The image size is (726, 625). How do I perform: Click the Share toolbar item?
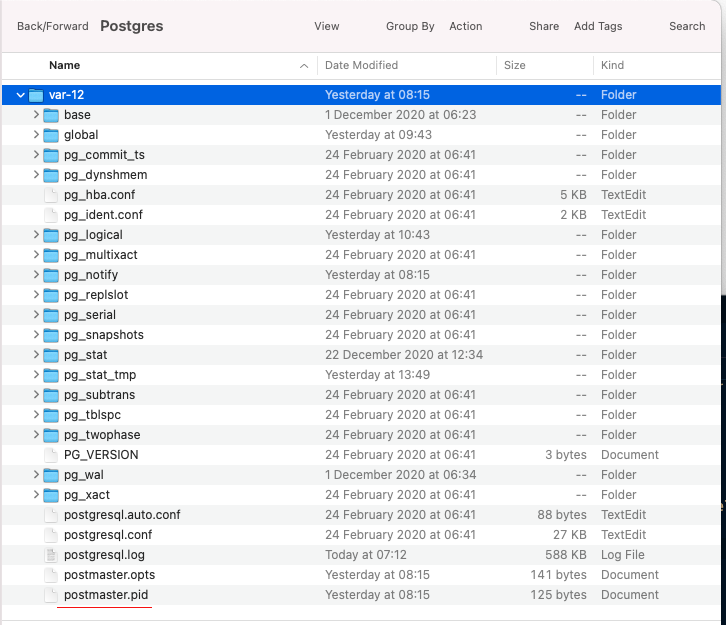point(544,26)
